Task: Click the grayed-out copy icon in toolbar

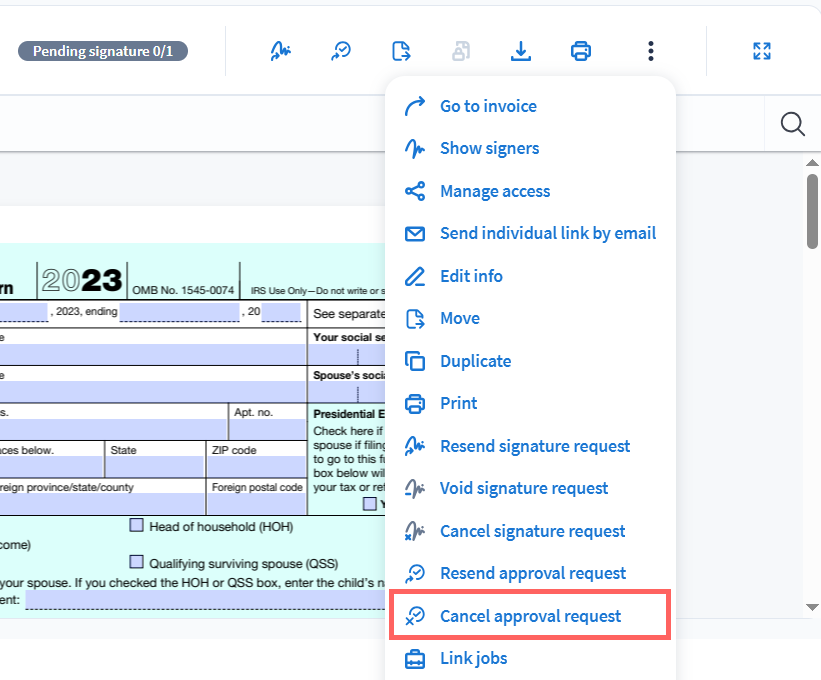Action: pos(460,51)
